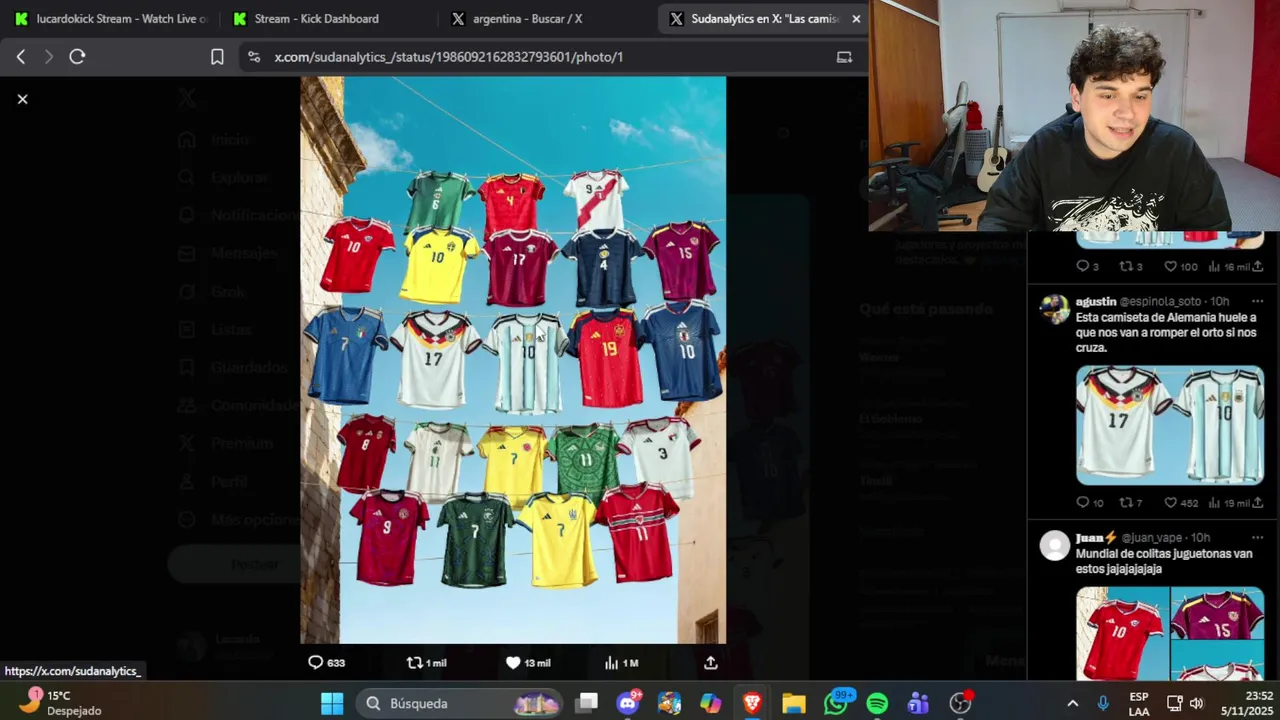Open more options on agustin's tweet

1257,301
